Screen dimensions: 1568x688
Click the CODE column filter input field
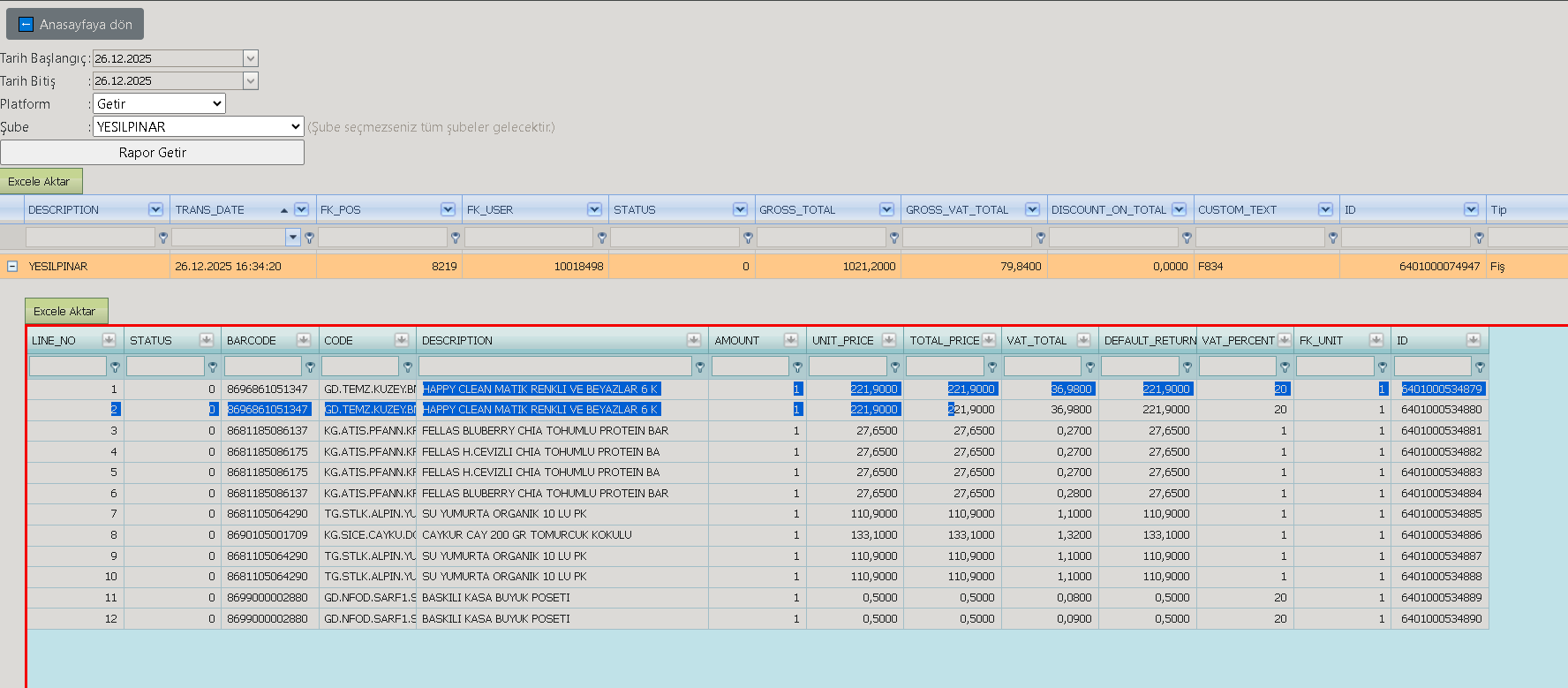360,367
